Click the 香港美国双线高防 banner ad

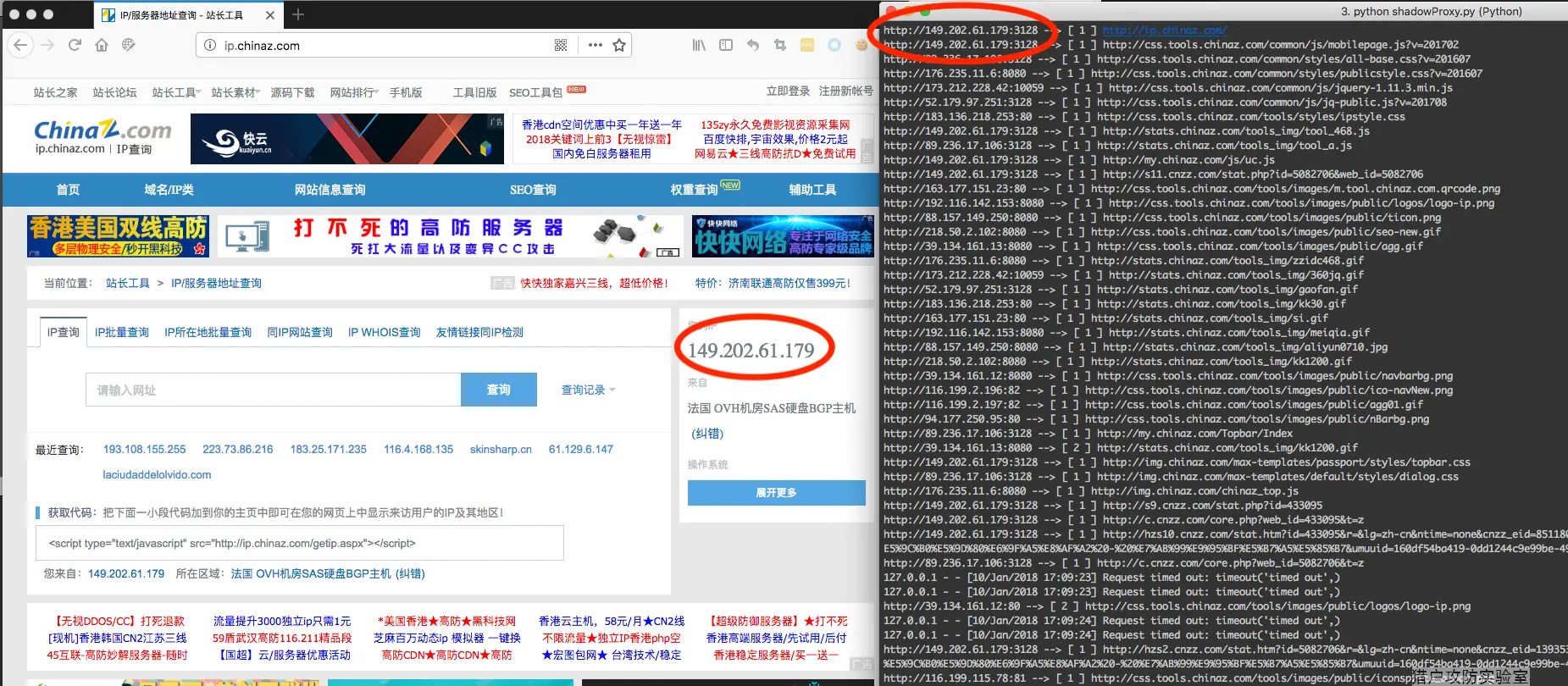[x=118, y=235]
